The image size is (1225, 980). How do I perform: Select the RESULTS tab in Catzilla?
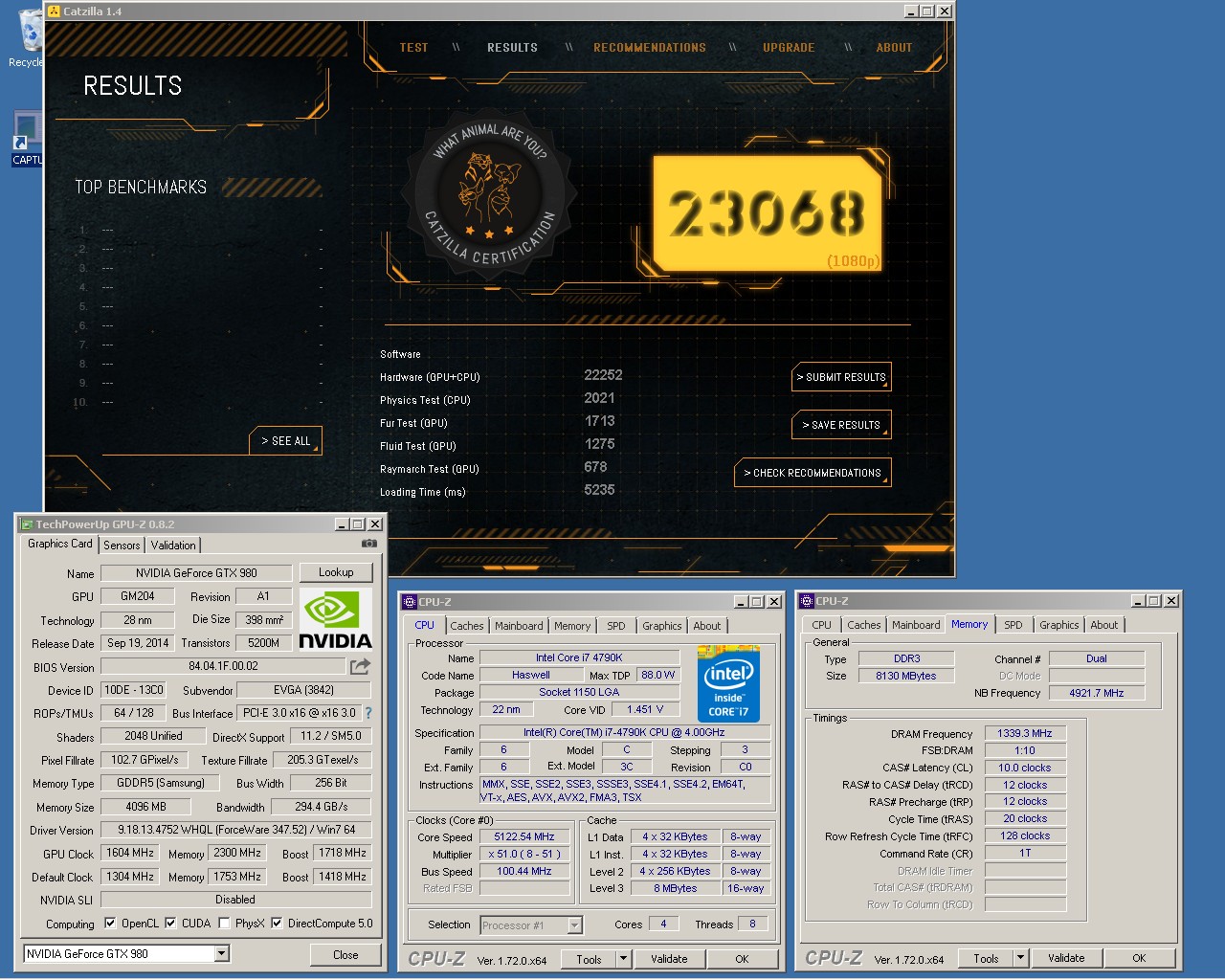512,48
